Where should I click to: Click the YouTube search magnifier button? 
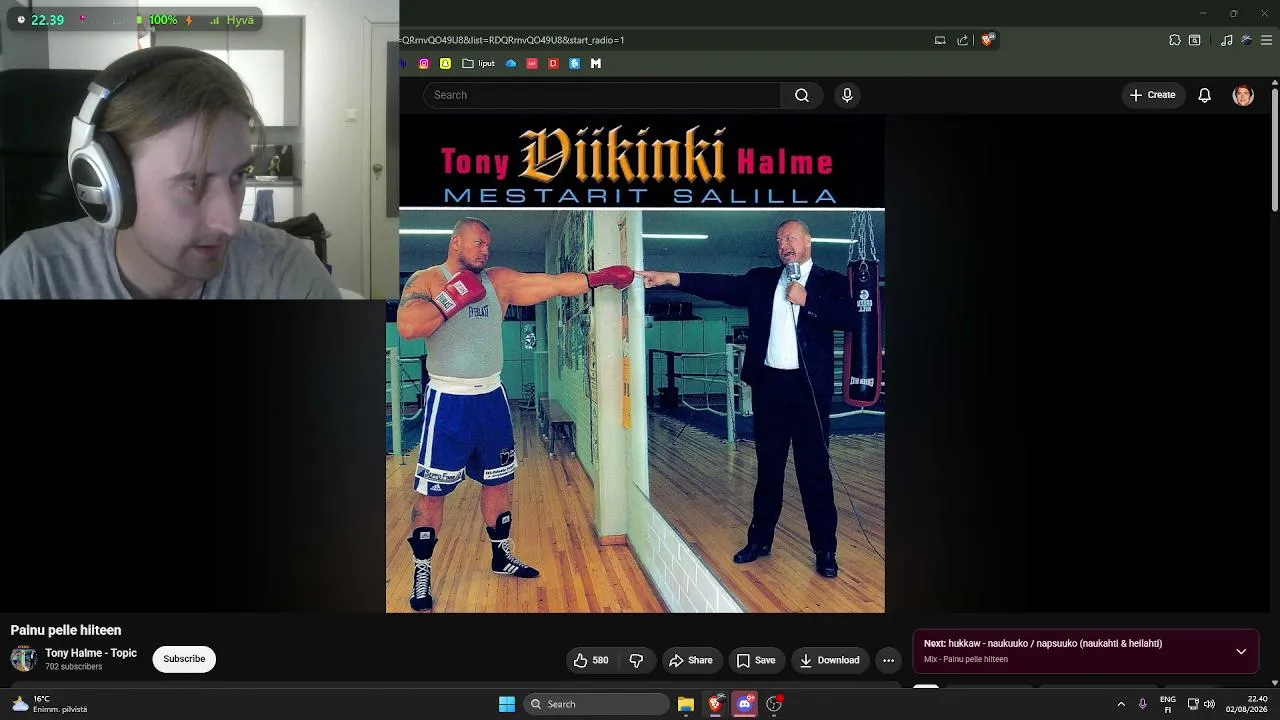coord(801,95)
